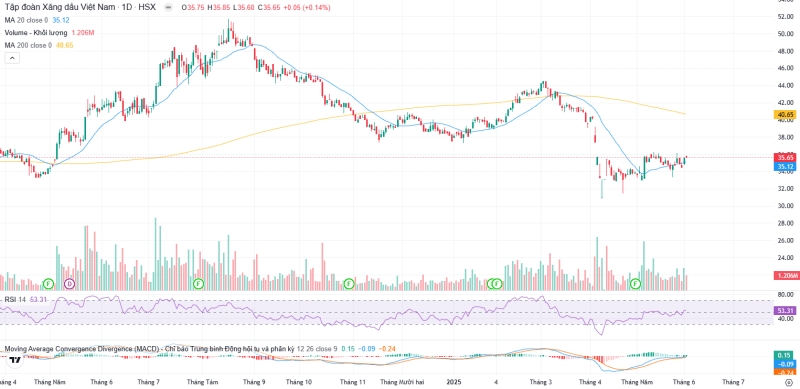Click the purple 53.31 RSI axis label
Viewport: 800px width, 389px height.
tap(786, 310)
